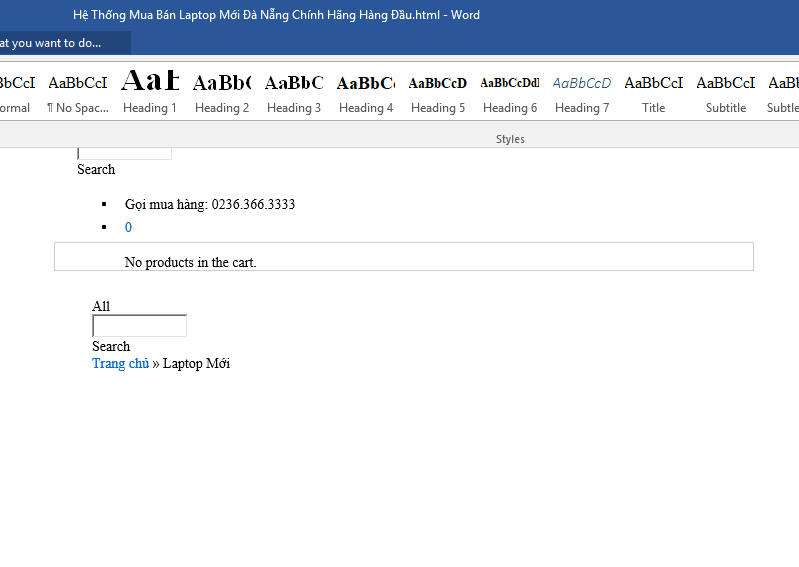Apply the Title style

coord(654,93)
